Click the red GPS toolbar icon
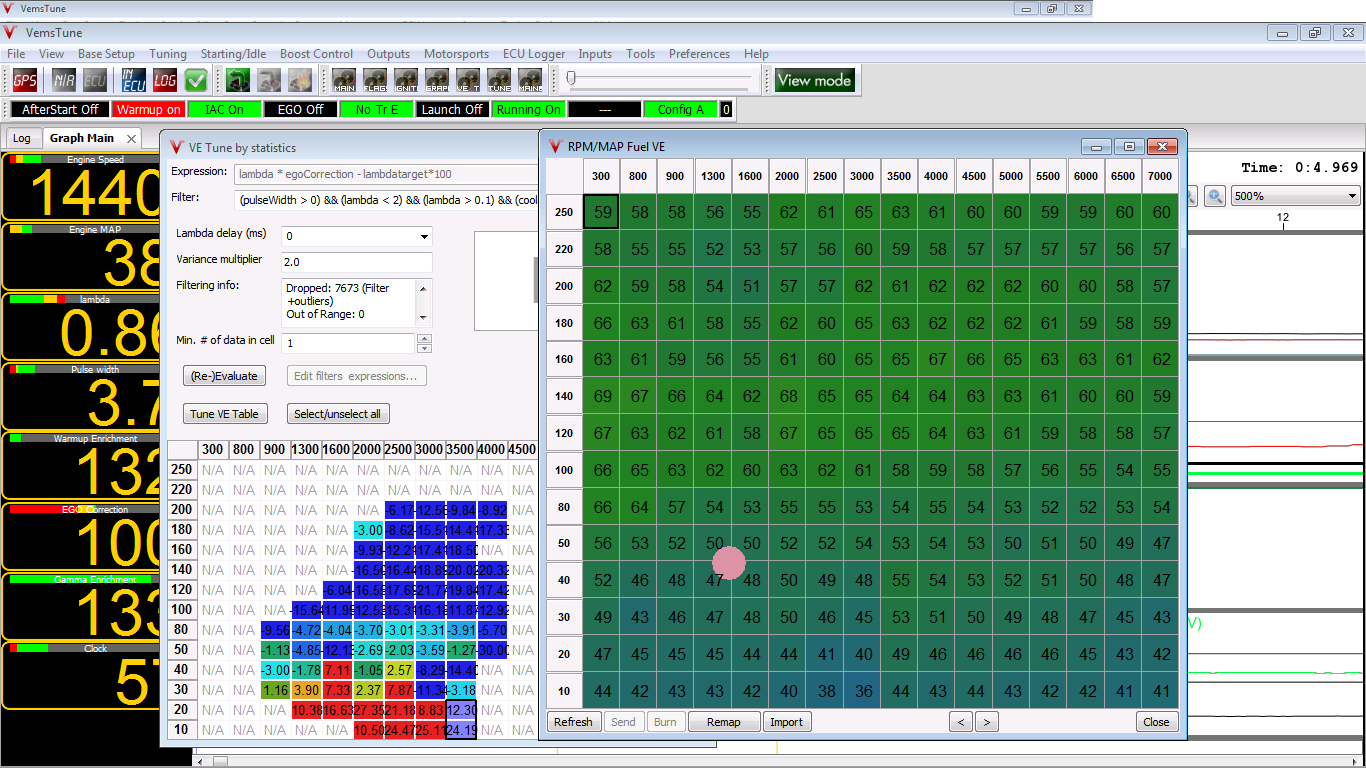Viewport: 1366px width, 768px height. coord(25,80)
